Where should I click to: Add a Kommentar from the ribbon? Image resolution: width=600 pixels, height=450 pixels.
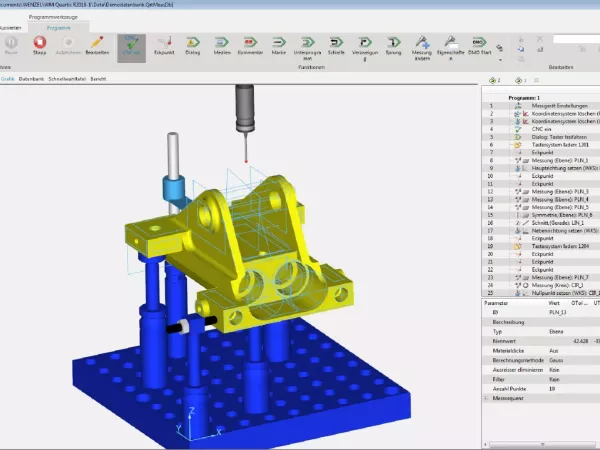point(250,46)
